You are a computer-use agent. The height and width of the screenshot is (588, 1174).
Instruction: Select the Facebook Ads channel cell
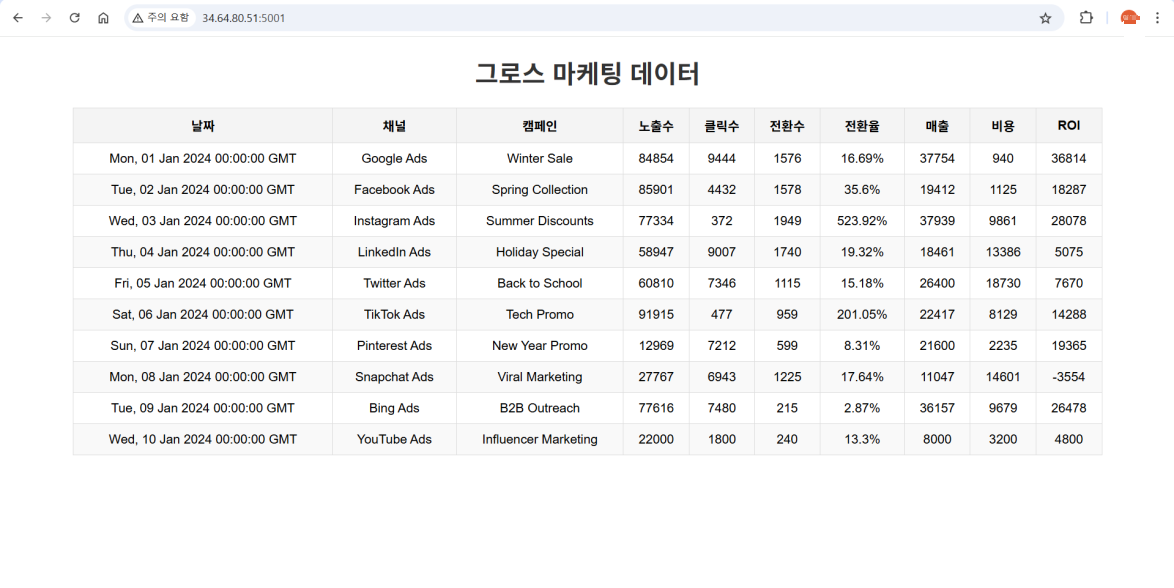395,190
